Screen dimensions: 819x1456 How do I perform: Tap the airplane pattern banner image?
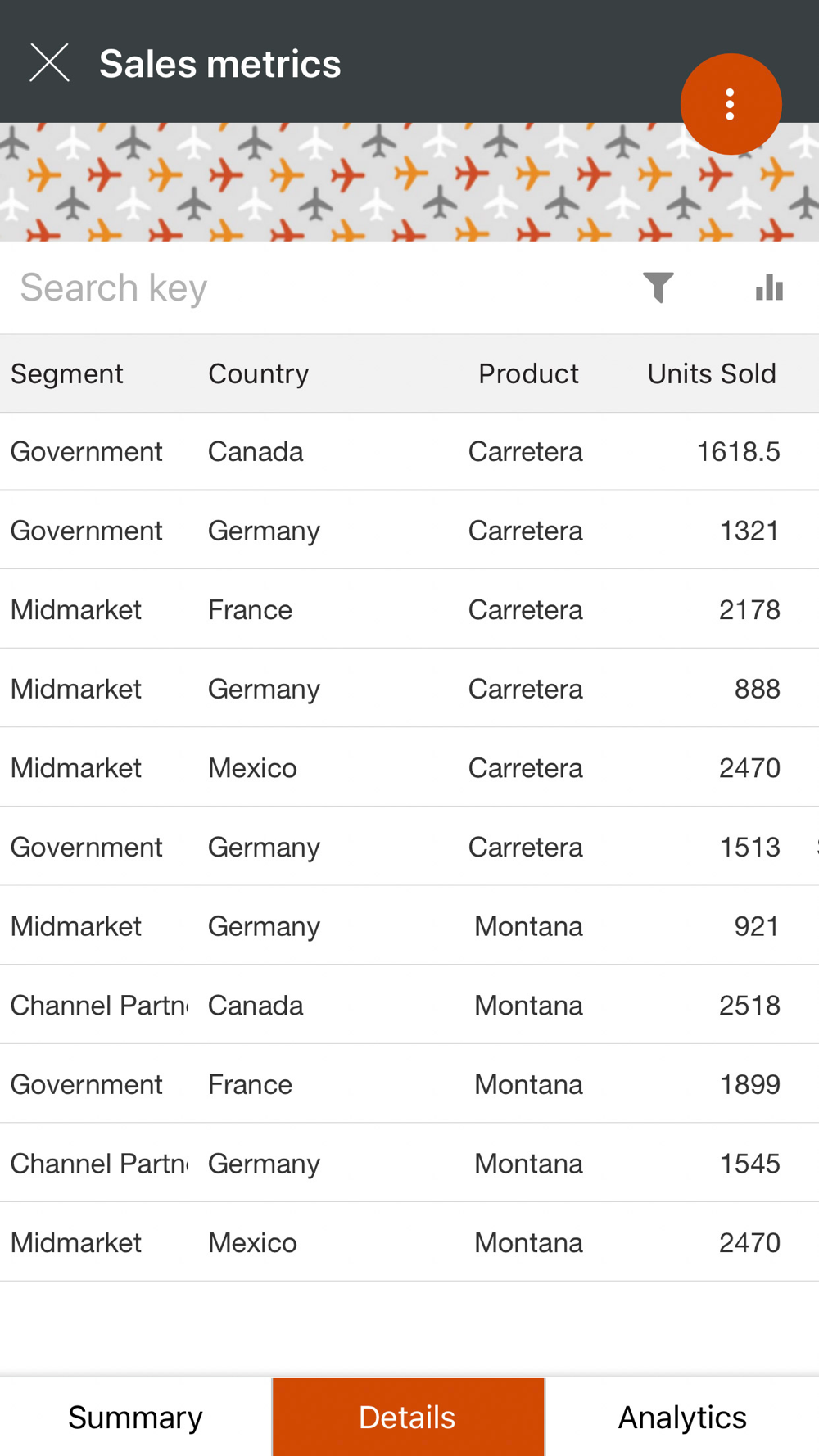(x=409, y=182)
